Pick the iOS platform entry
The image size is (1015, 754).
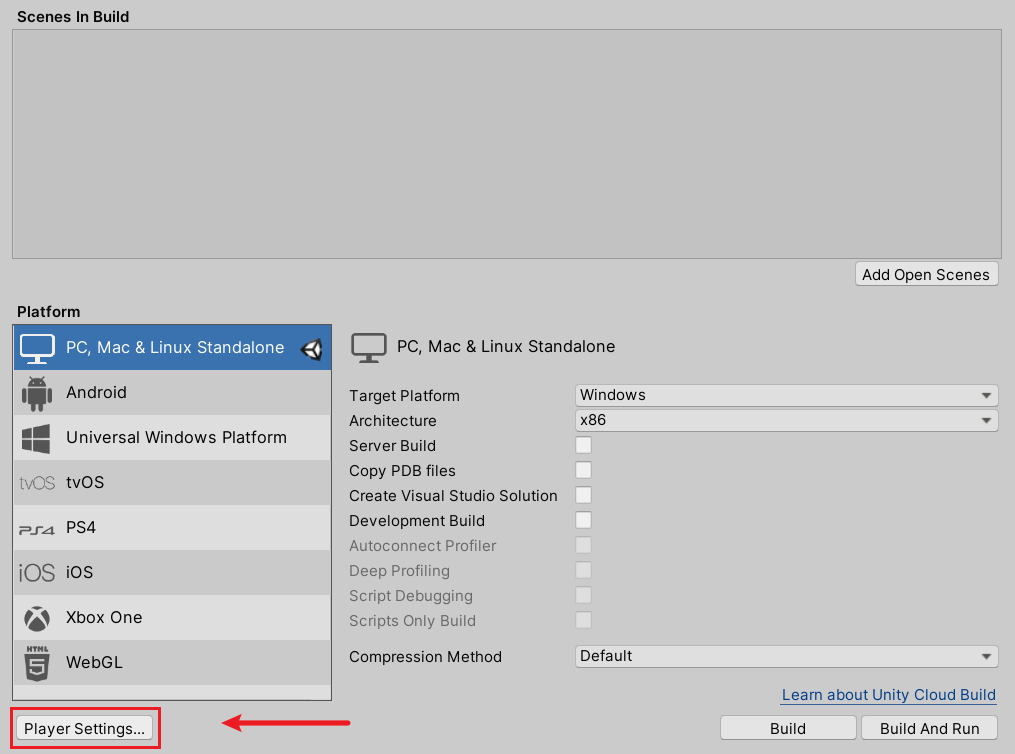(x=172, y=573)
